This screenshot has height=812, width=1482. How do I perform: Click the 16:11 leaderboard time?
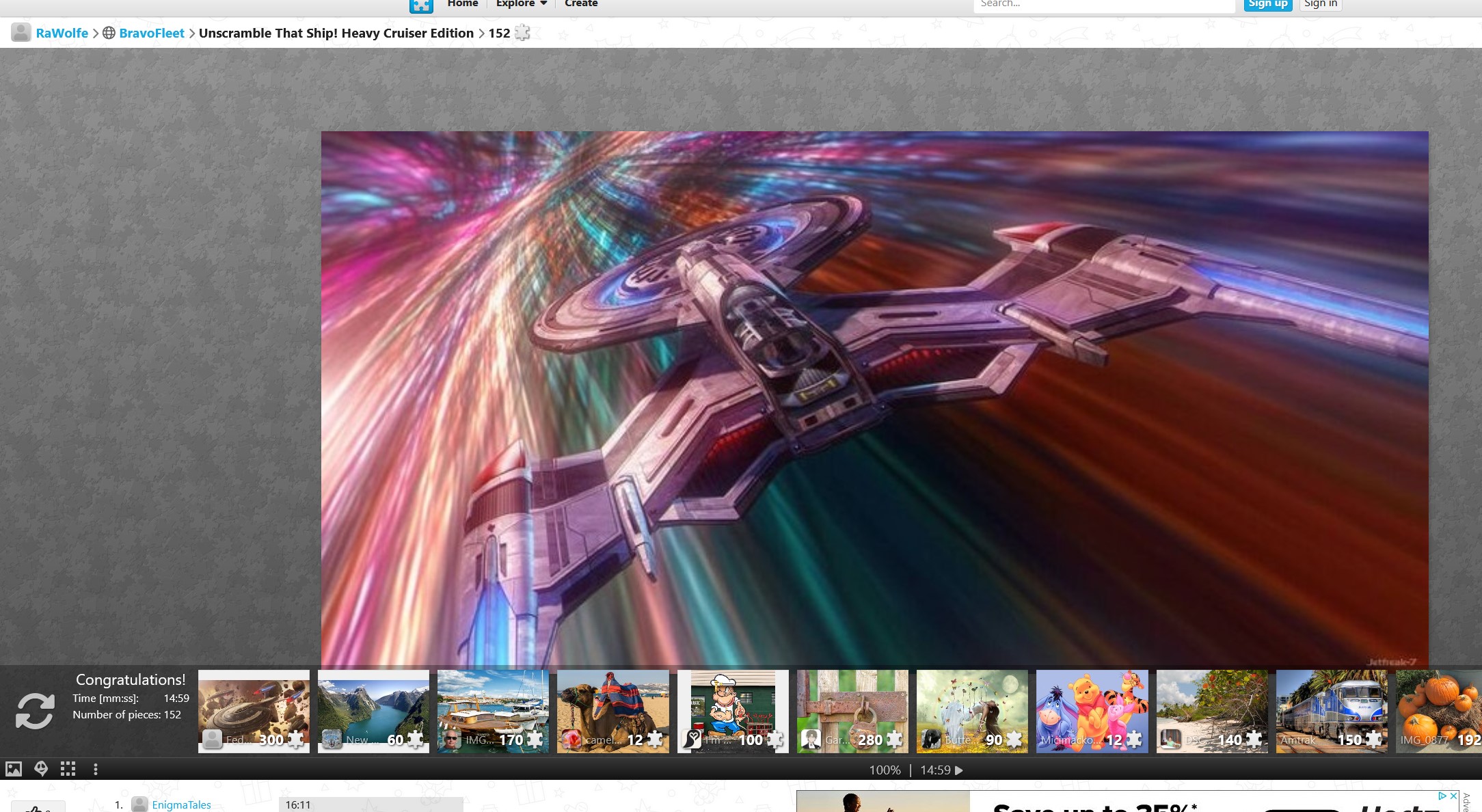tap(298, 805)
